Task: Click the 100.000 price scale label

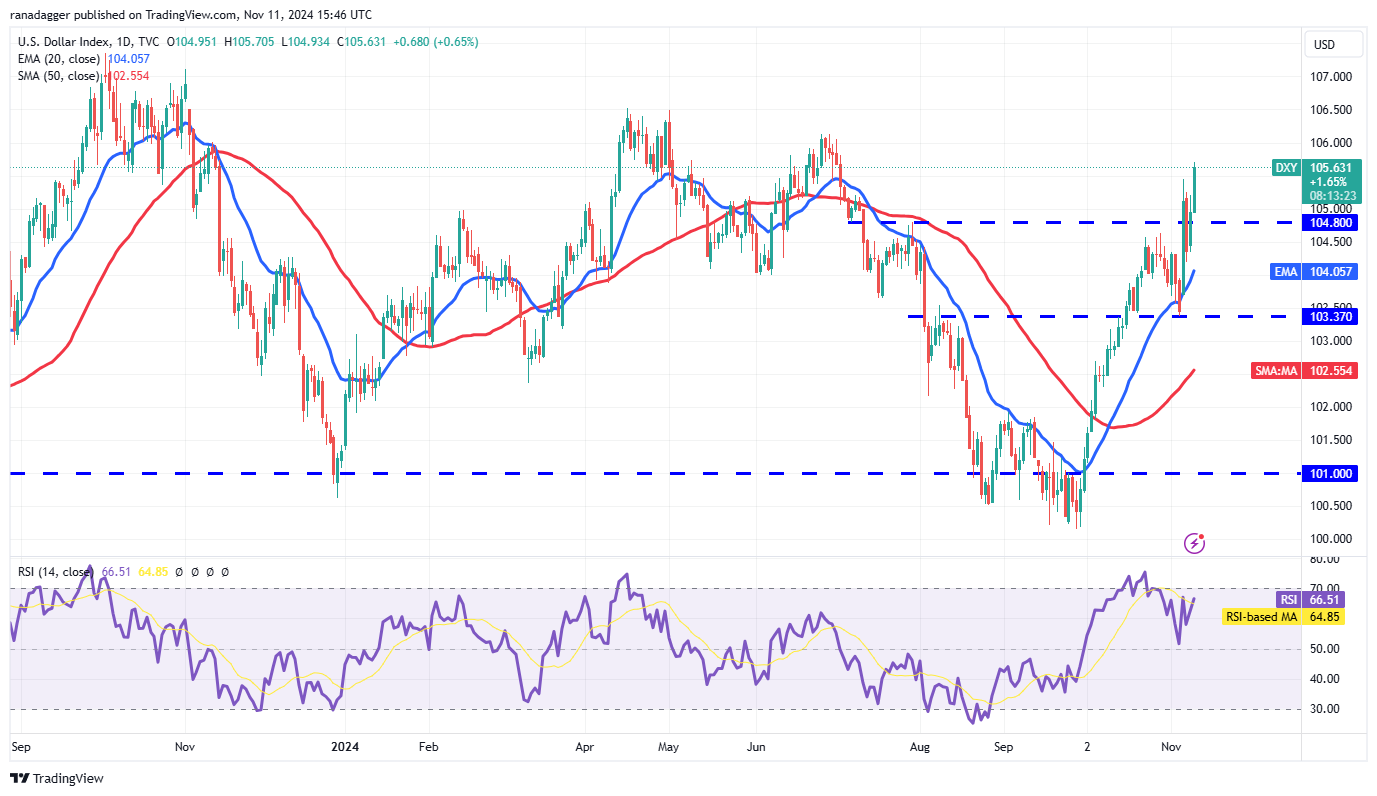Action: (1330, 539)
